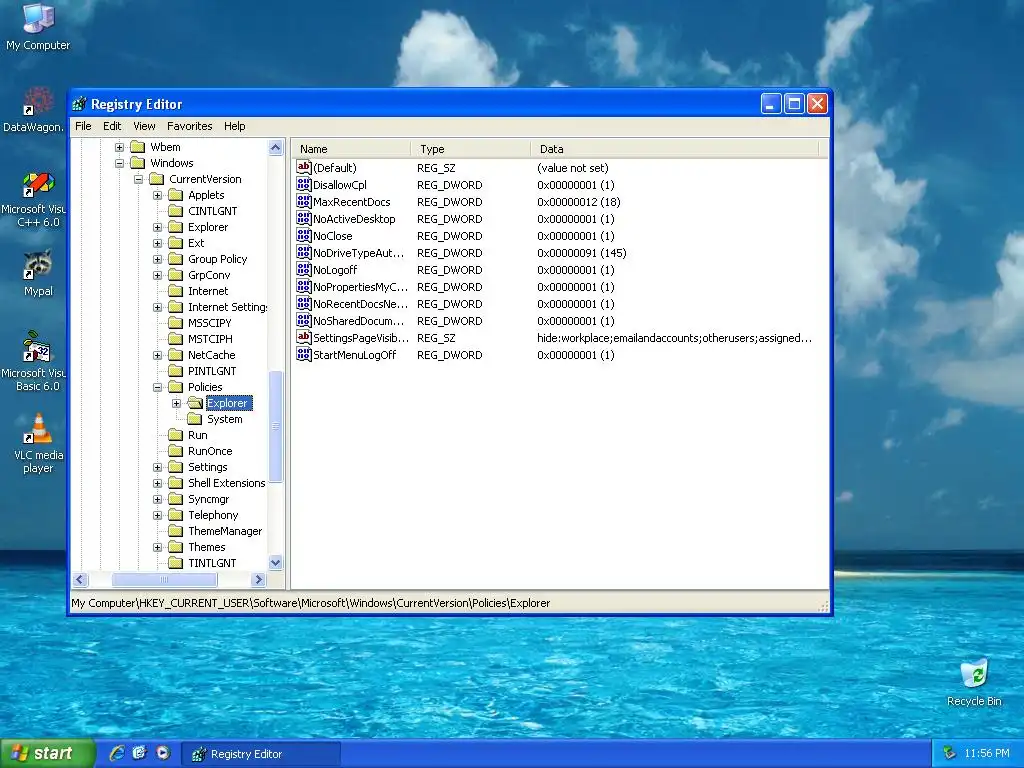The height and width of the screenshot is (768, 1024).
Task: Click the Group Policy folder icon
Action: 176,259
